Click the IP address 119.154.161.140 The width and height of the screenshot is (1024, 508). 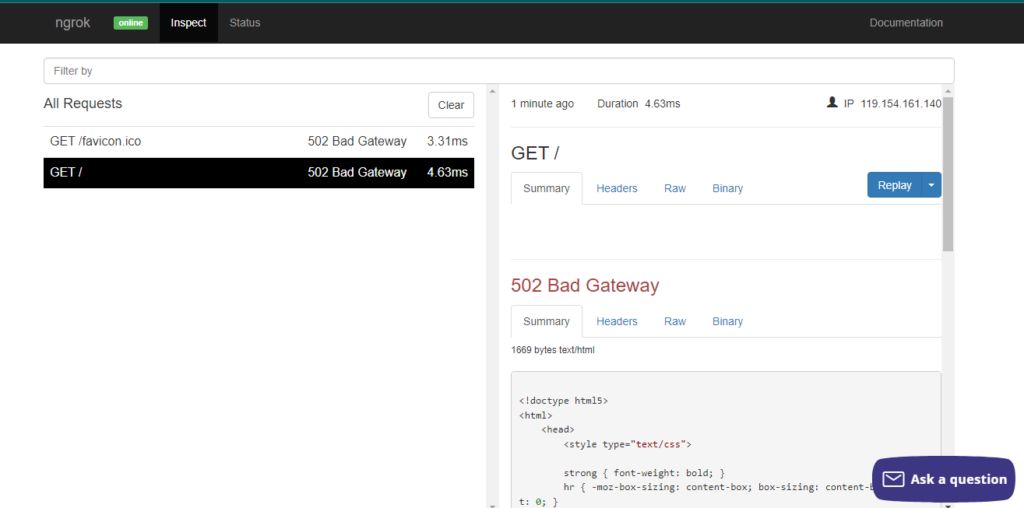coord(901,104)
